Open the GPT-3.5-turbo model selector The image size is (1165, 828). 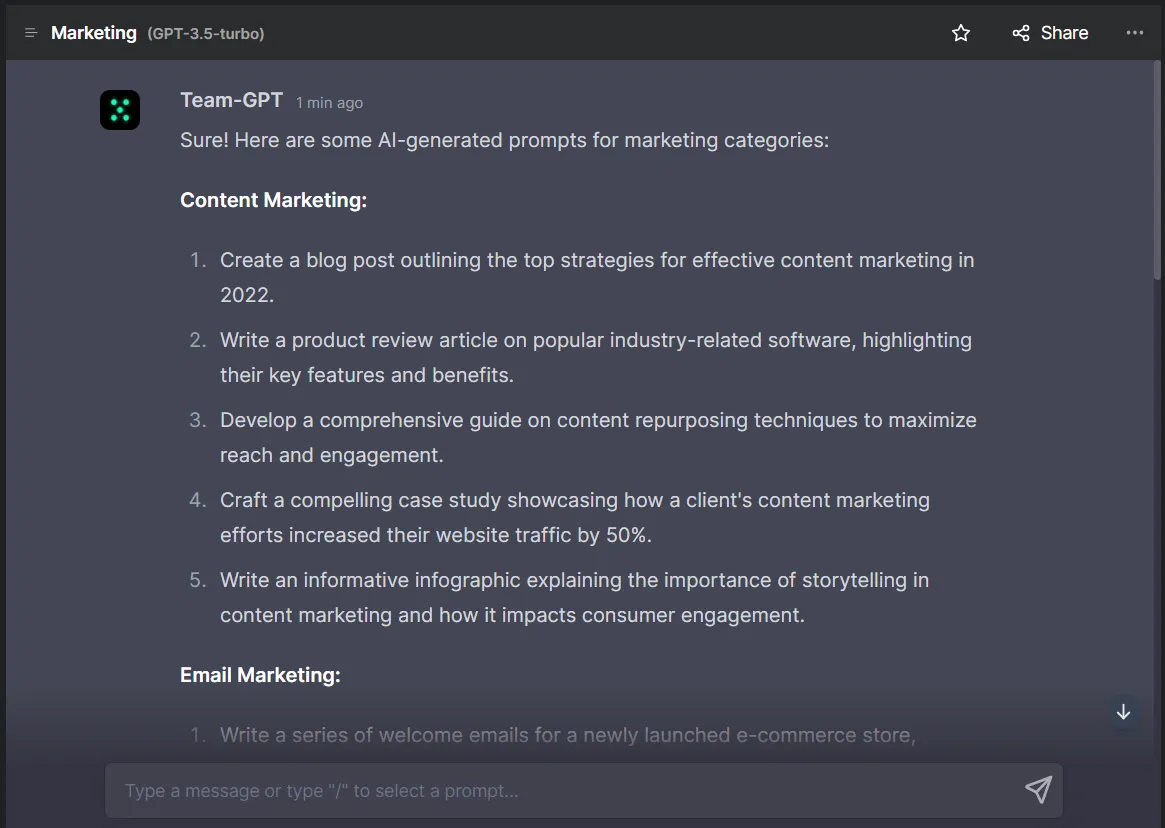click(x=207, y=32)
